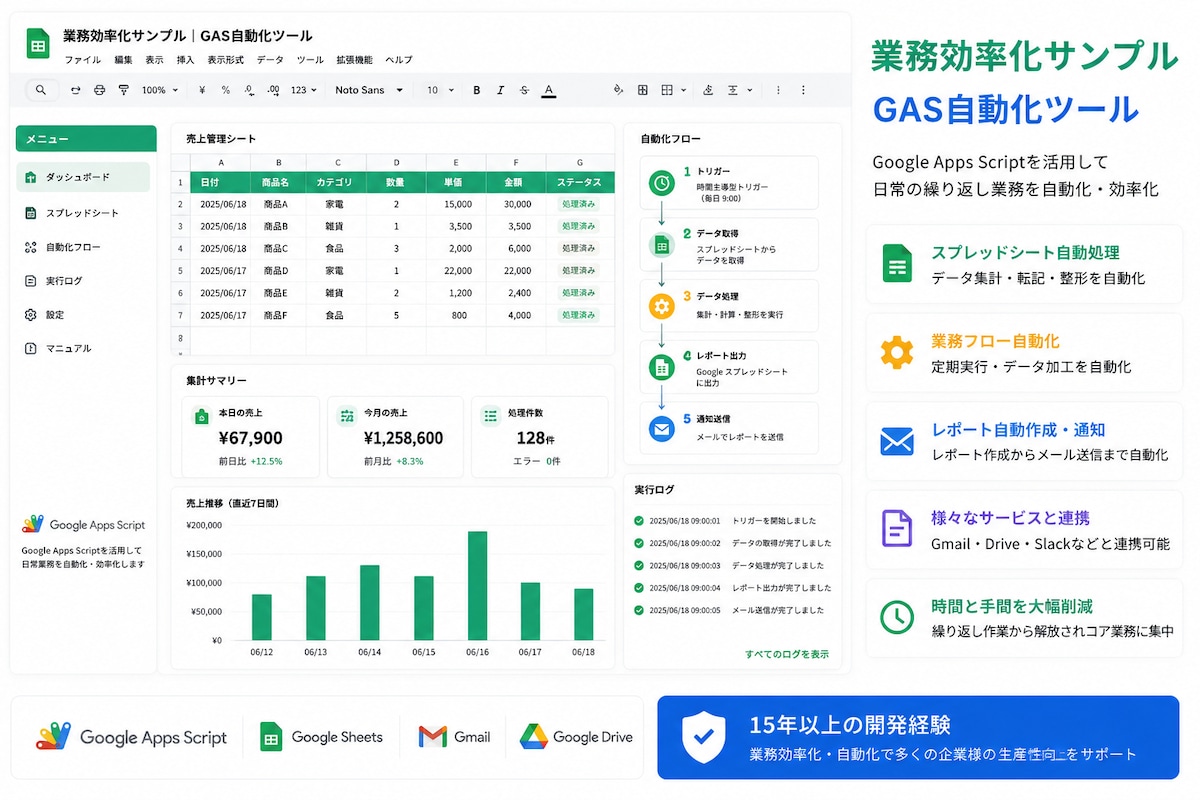Apply yen currency format
Image resolution: width=1200 pixels, height=800 pixels.
click(202, 90)
